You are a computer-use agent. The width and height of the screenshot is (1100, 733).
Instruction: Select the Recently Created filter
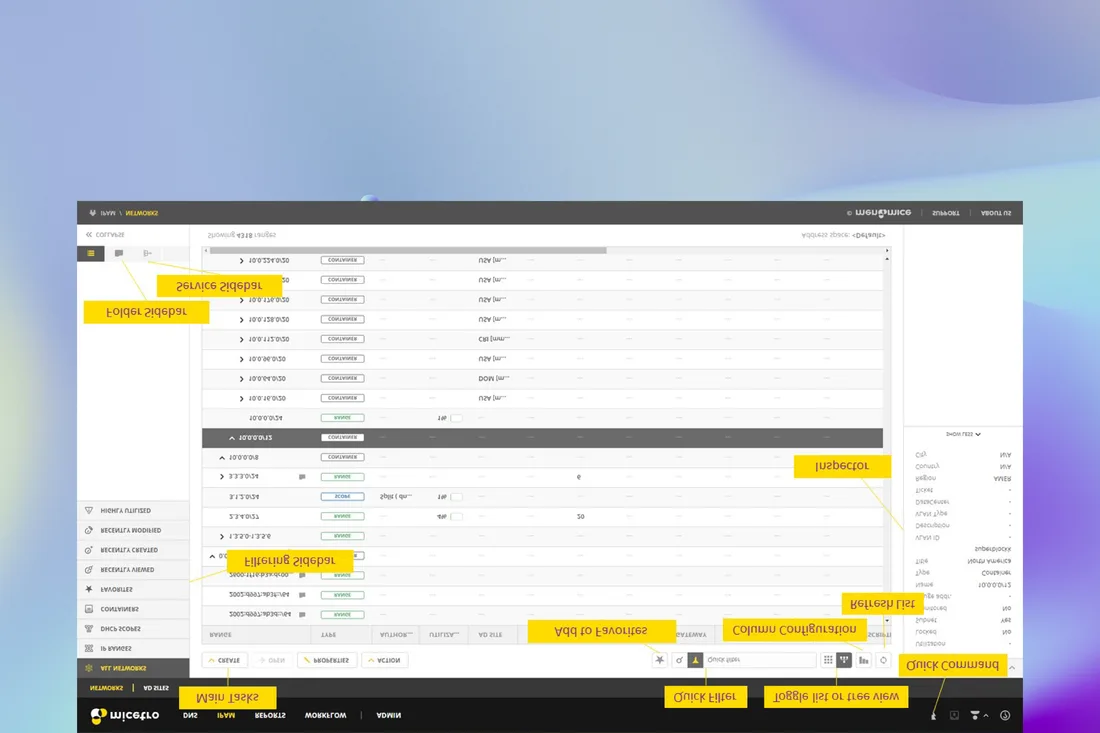133,551
